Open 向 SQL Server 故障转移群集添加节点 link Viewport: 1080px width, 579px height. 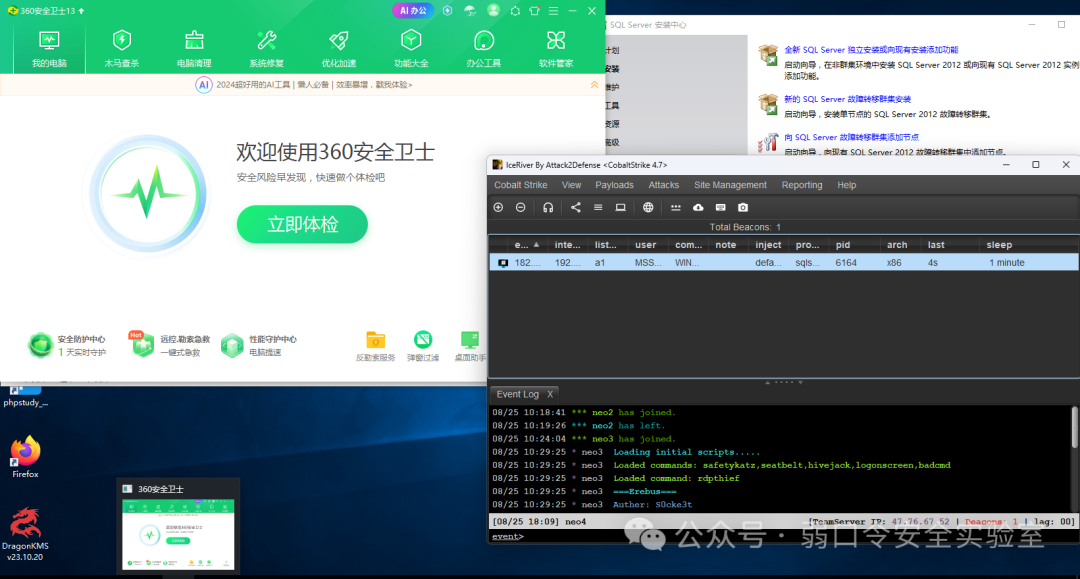click(x=851, y=137)
